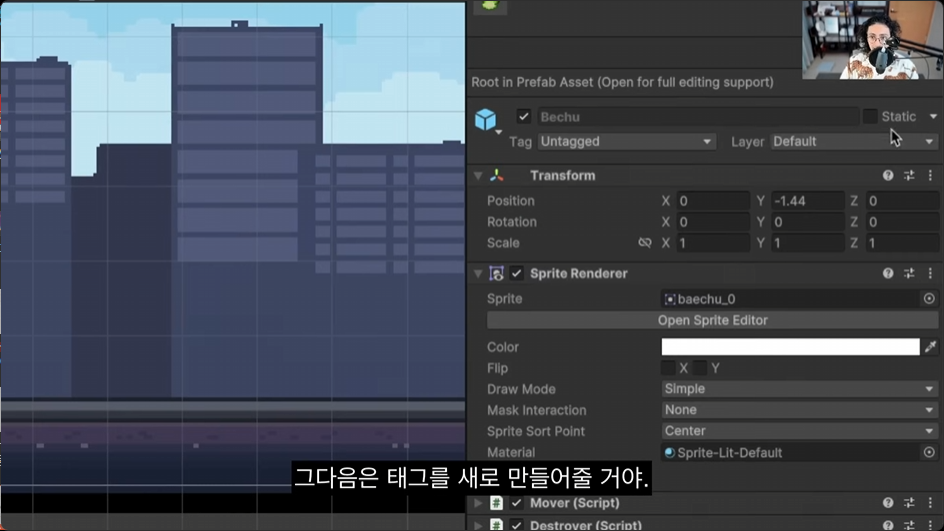Click the Bechu name field

tap(697, 117)
